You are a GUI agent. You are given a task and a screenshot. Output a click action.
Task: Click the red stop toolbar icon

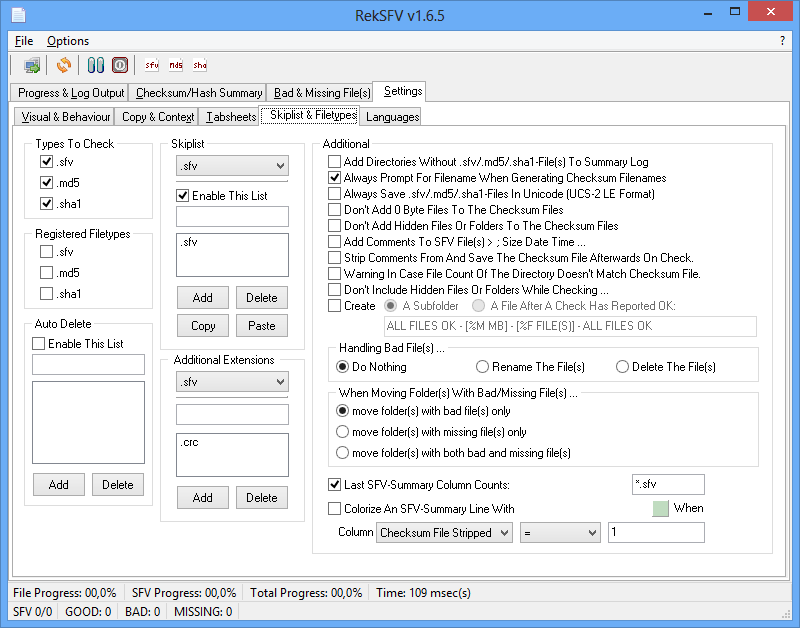[120, 65]
